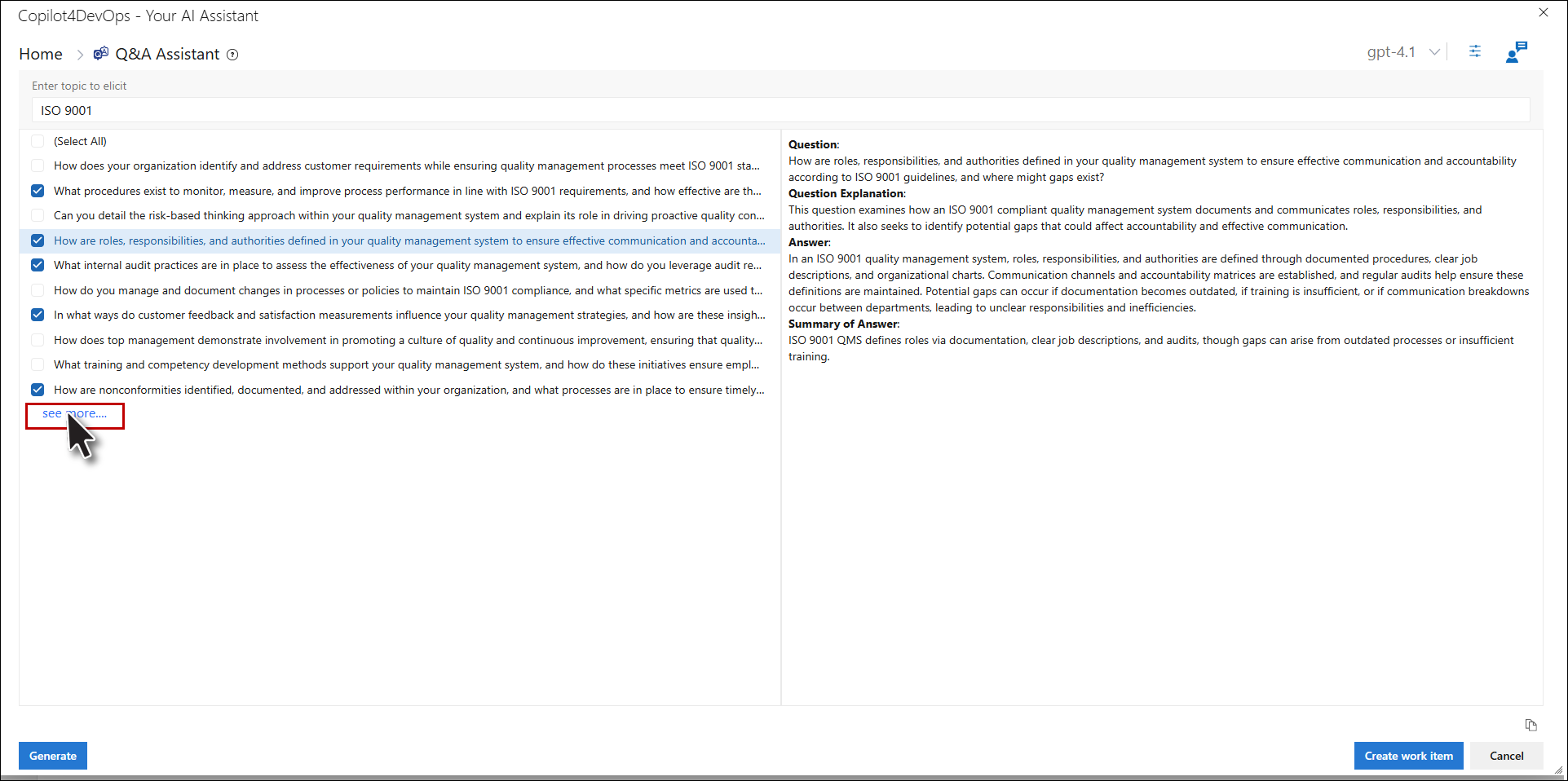Click the topic input field containing ISO 9001
The image size is (1568, 781).
[780, 110]
